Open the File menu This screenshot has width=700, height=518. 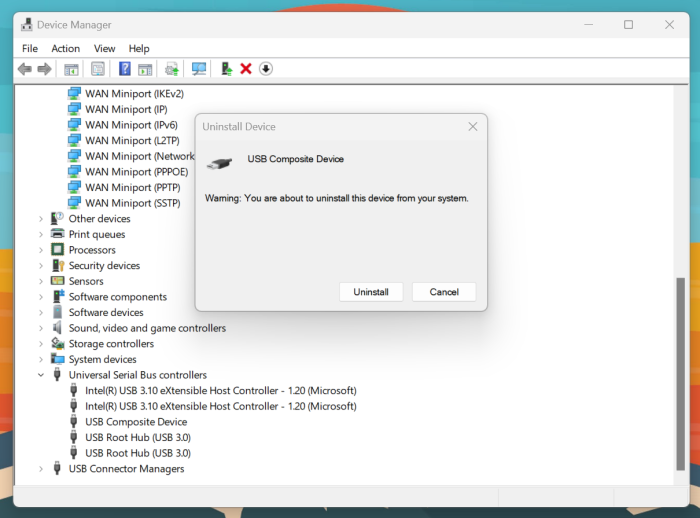tap(30, 48)
